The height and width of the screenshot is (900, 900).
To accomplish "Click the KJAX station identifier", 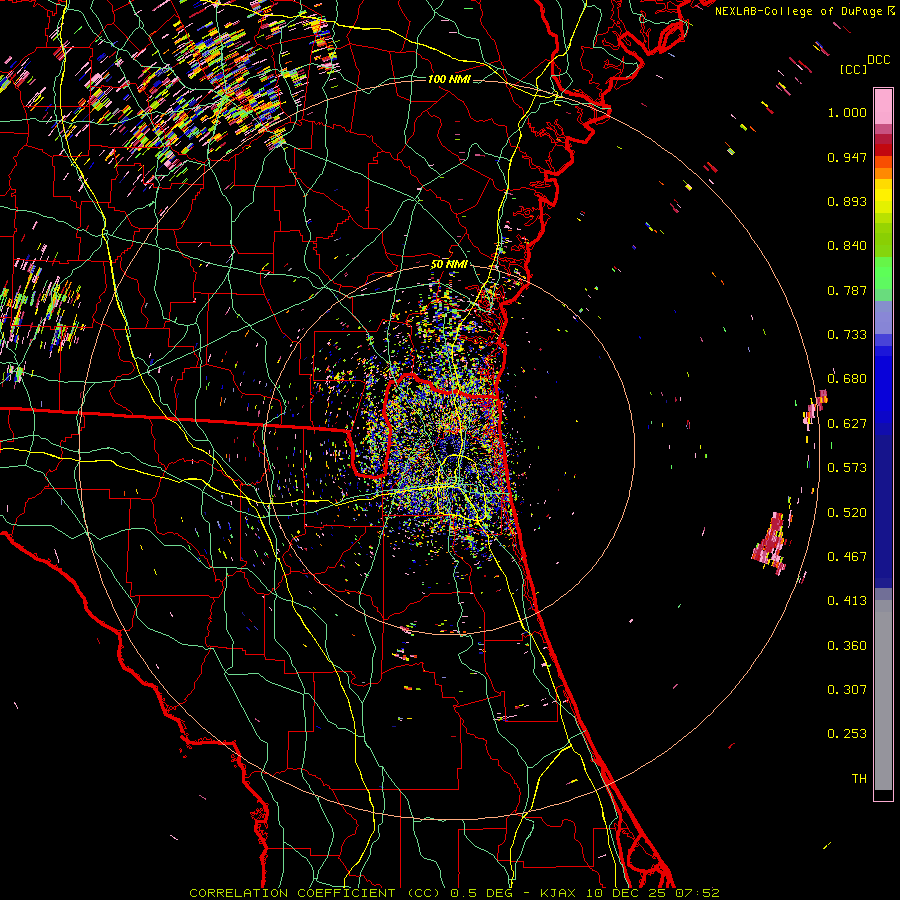I will (x=558, y=893).
